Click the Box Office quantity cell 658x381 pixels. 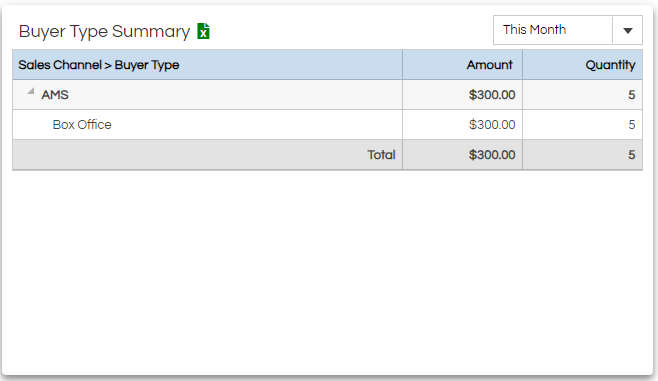pos(582,125)
